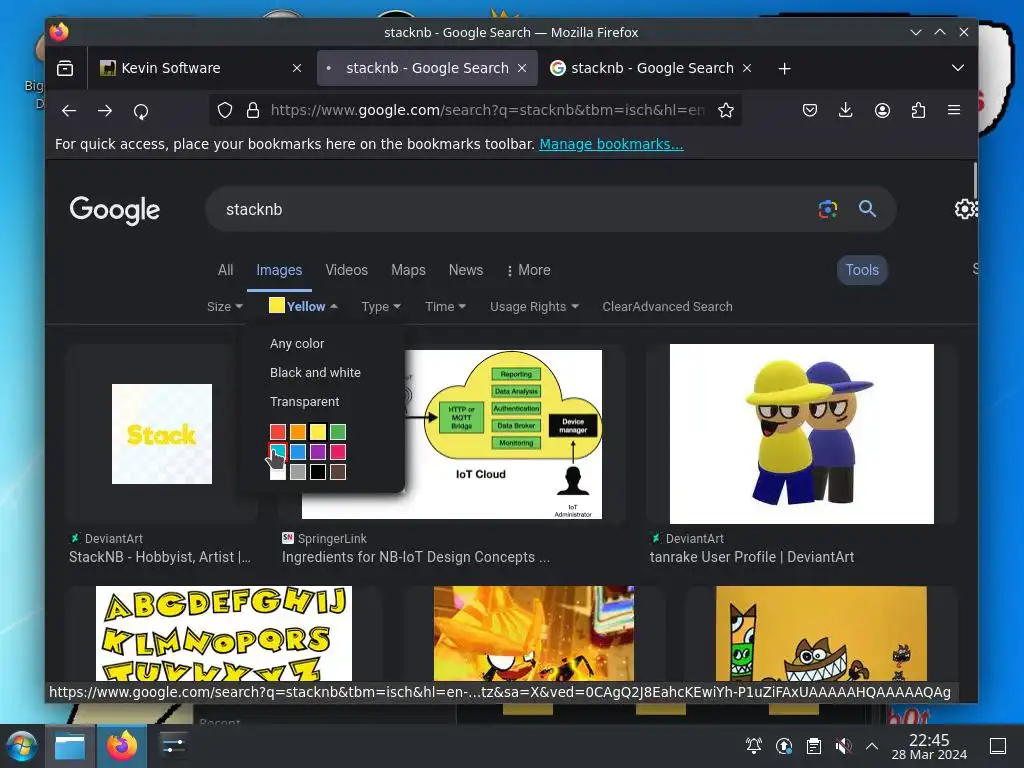Expand the Size filter dropdown
This screenshot has height=768, width=1024.
coord(225,306)
